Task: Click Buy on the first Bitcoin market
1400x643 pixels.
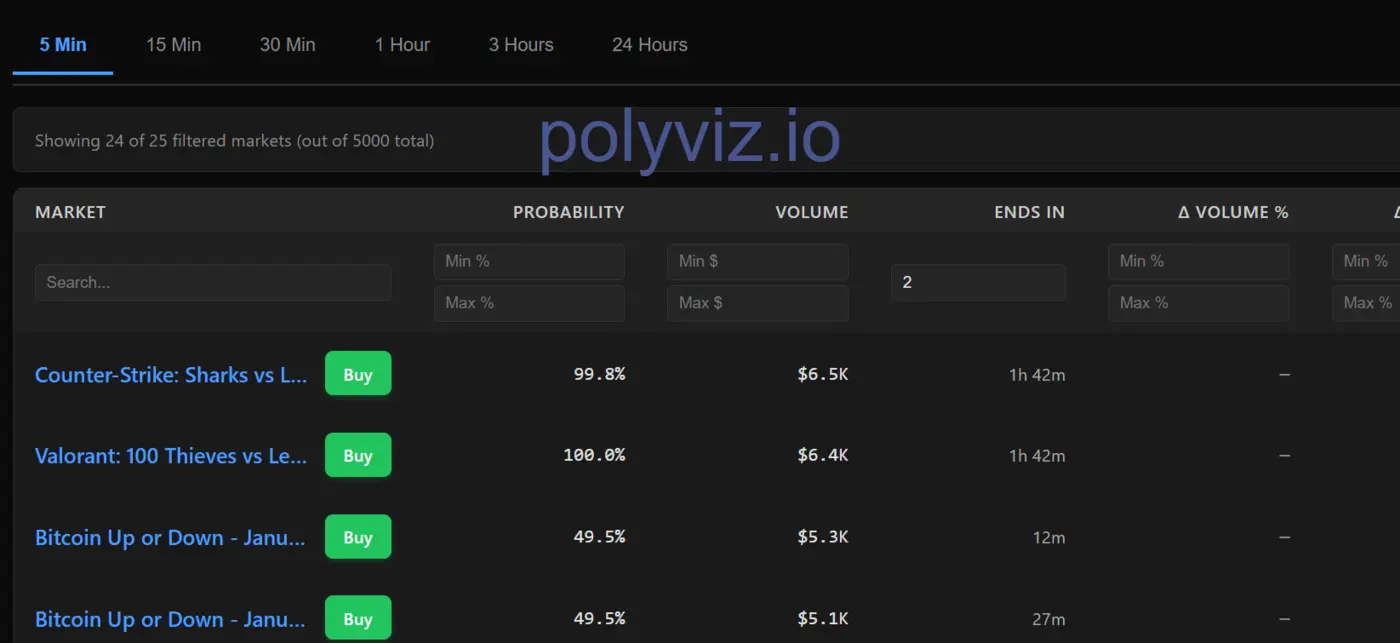Action: click(x=357, y=537)
